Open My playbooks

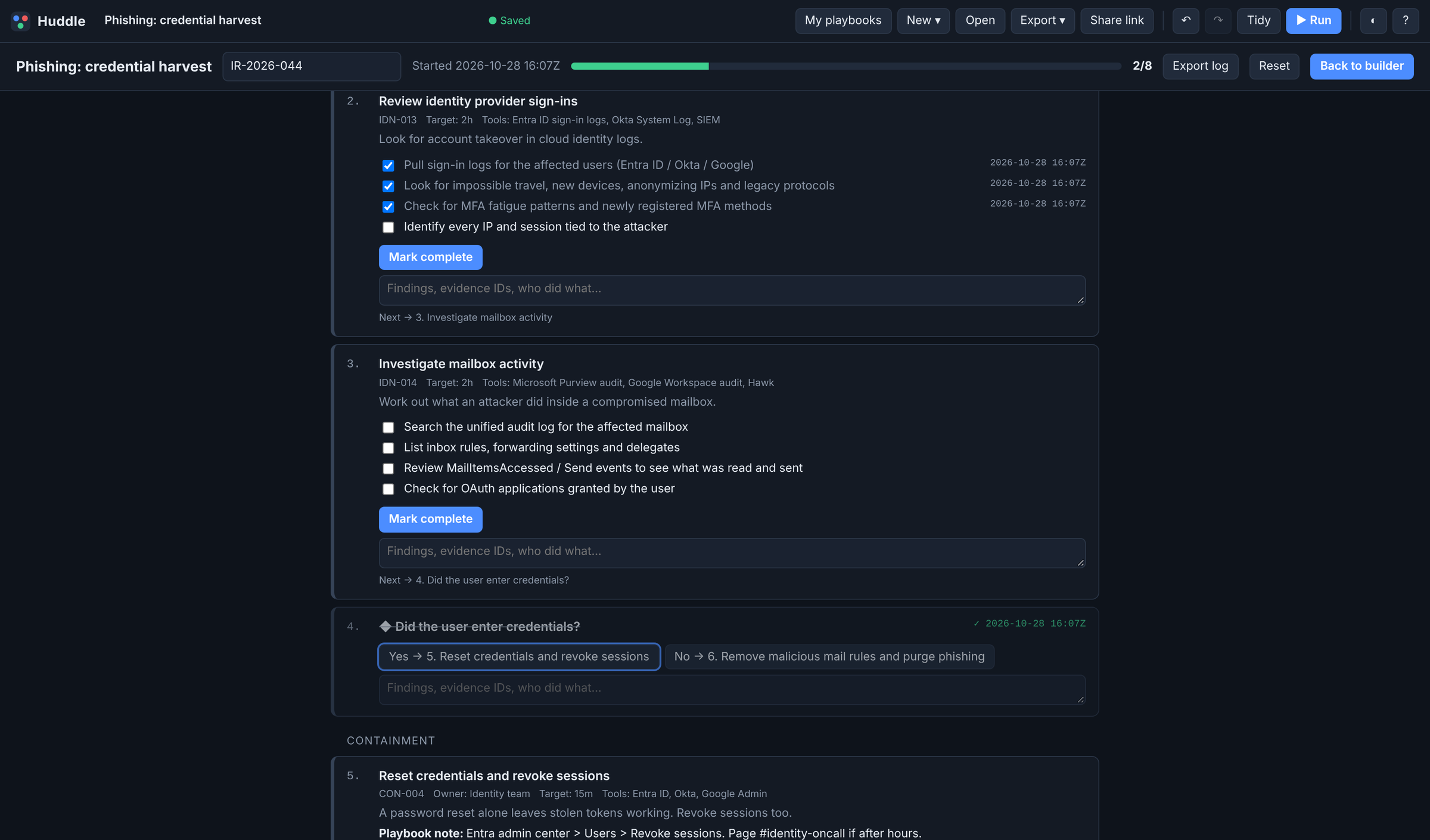(x=843, y=21)
